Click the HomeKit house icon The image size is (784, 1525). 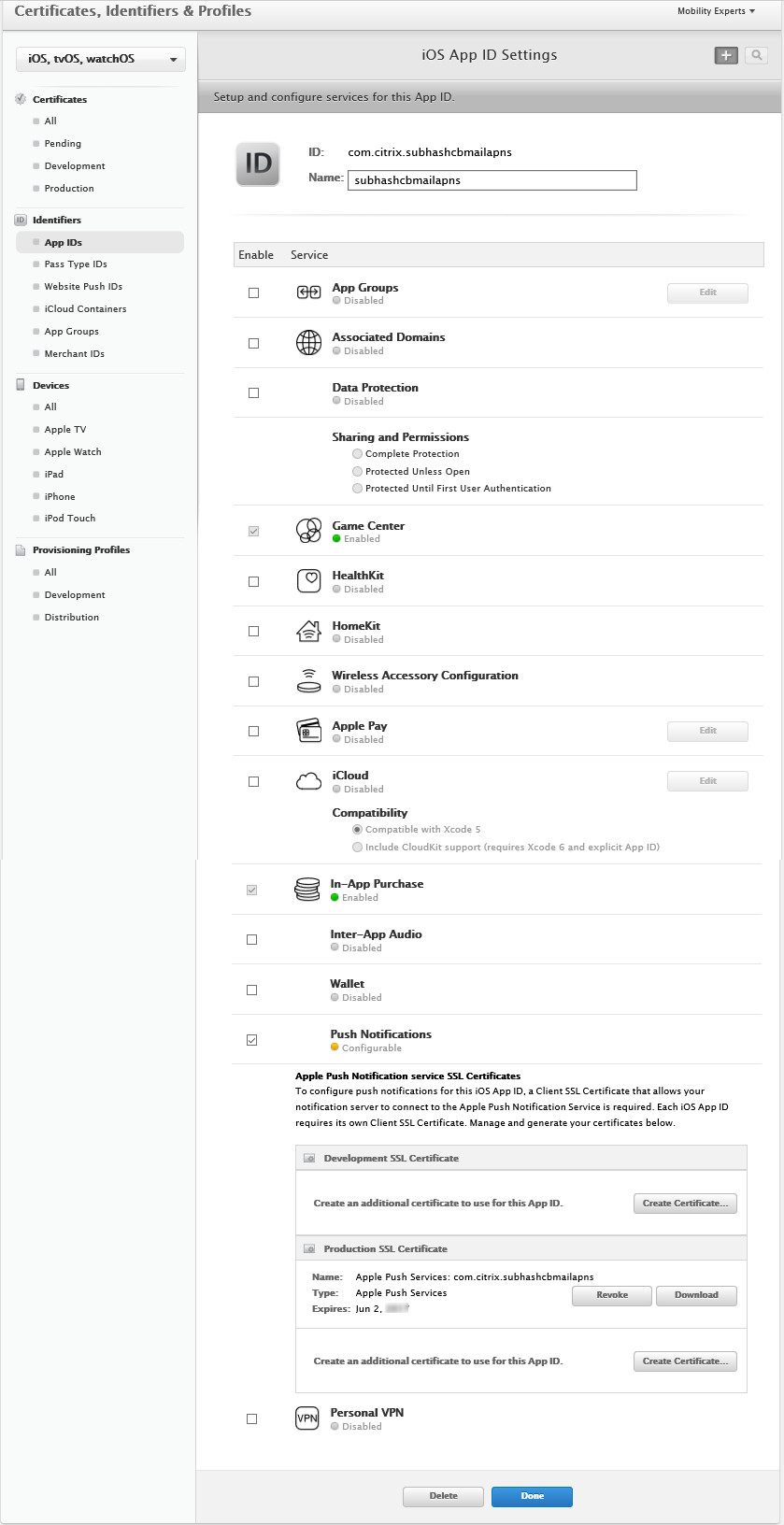click(308, 632)
